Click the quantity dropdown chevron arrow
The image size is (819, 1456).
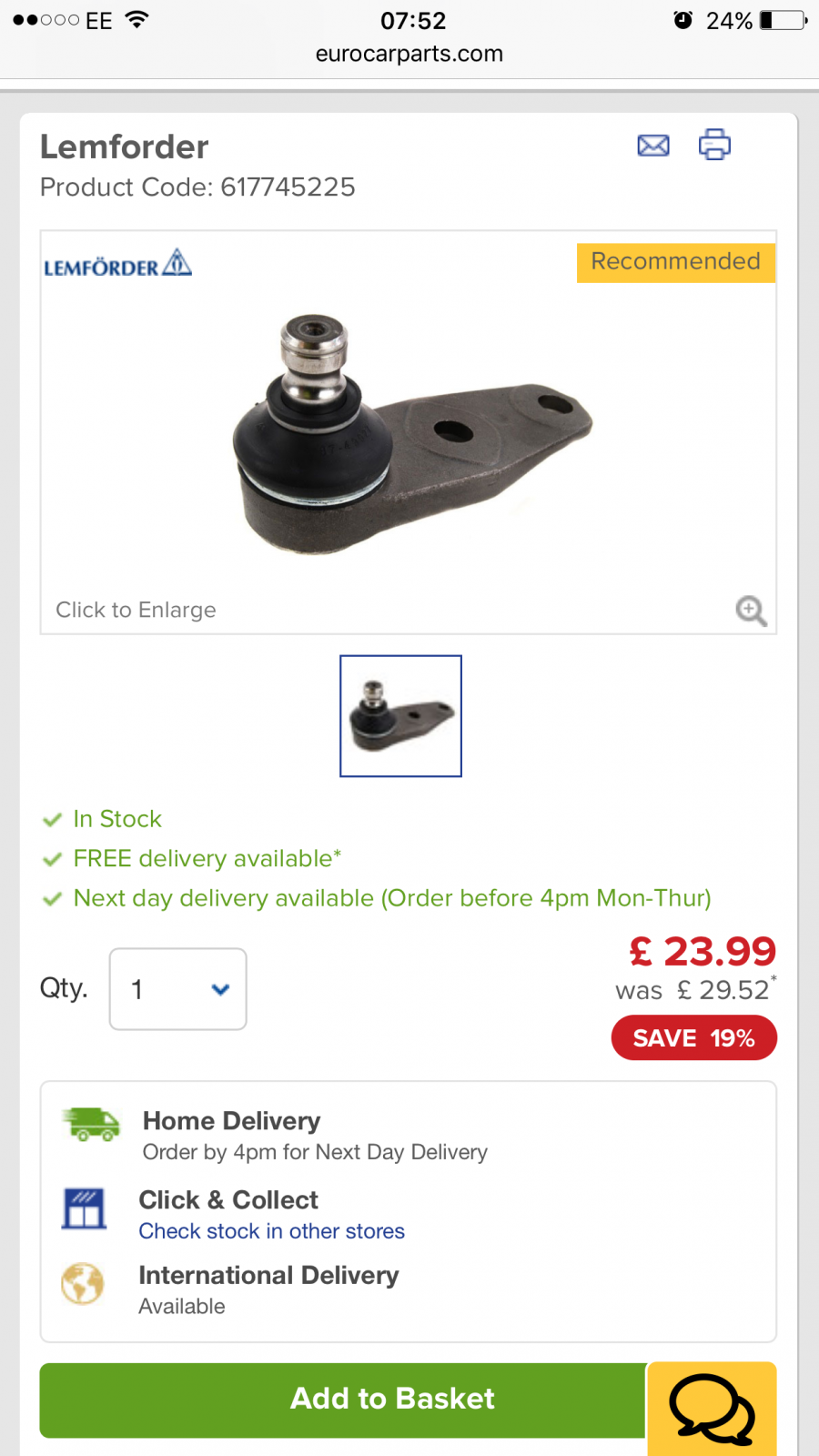pyautogui.click(x=220, y=989)
